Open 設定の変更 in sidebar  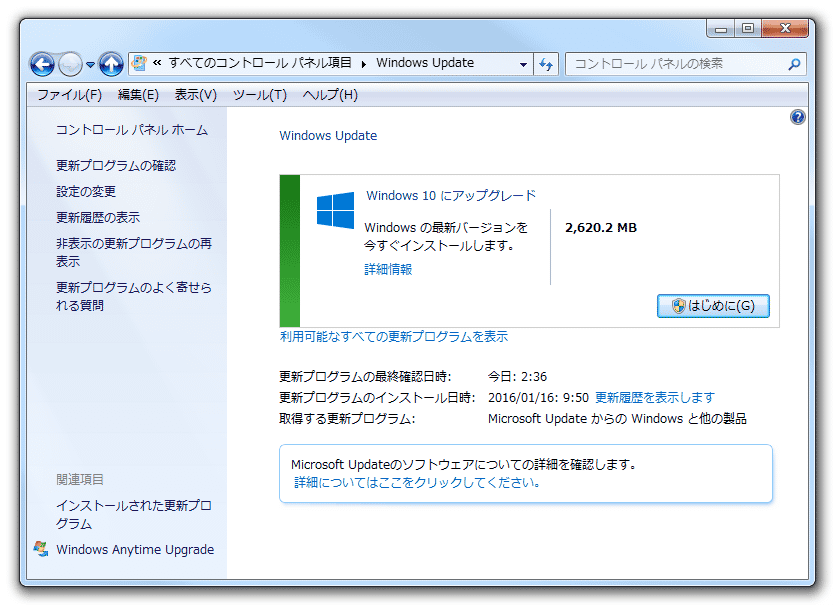pos(86,191)
